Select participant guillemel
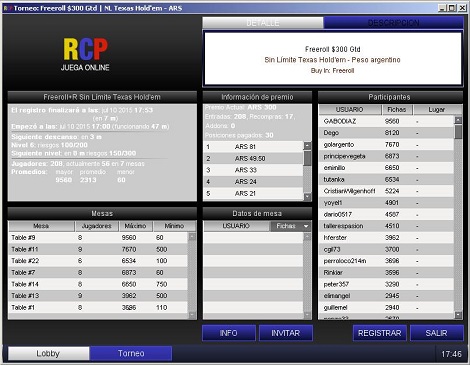The height and width of the screenshot is (365, 470). (387, 307)
